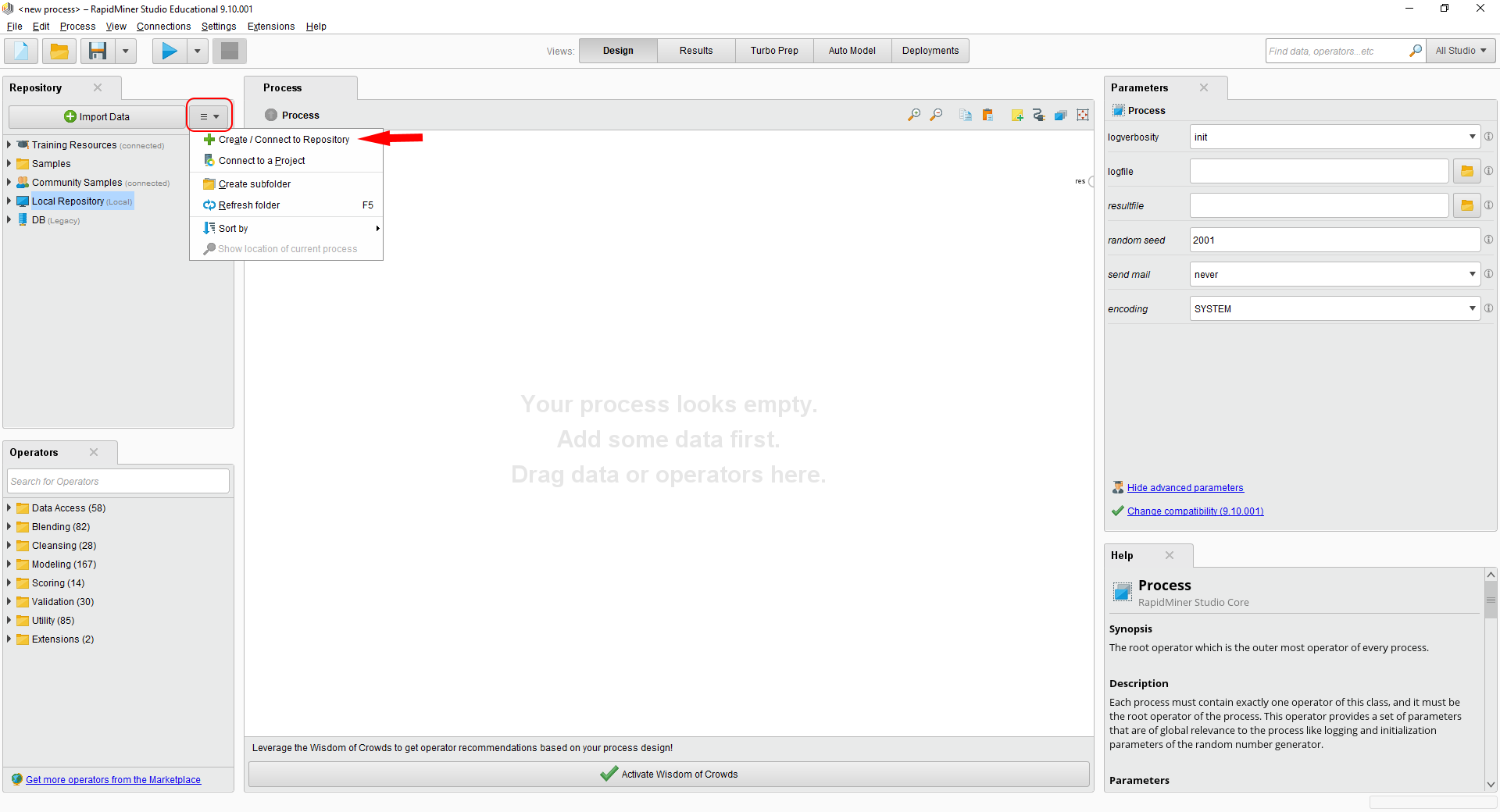
Task: Click the open process folder icon
Action: point(59,52)
